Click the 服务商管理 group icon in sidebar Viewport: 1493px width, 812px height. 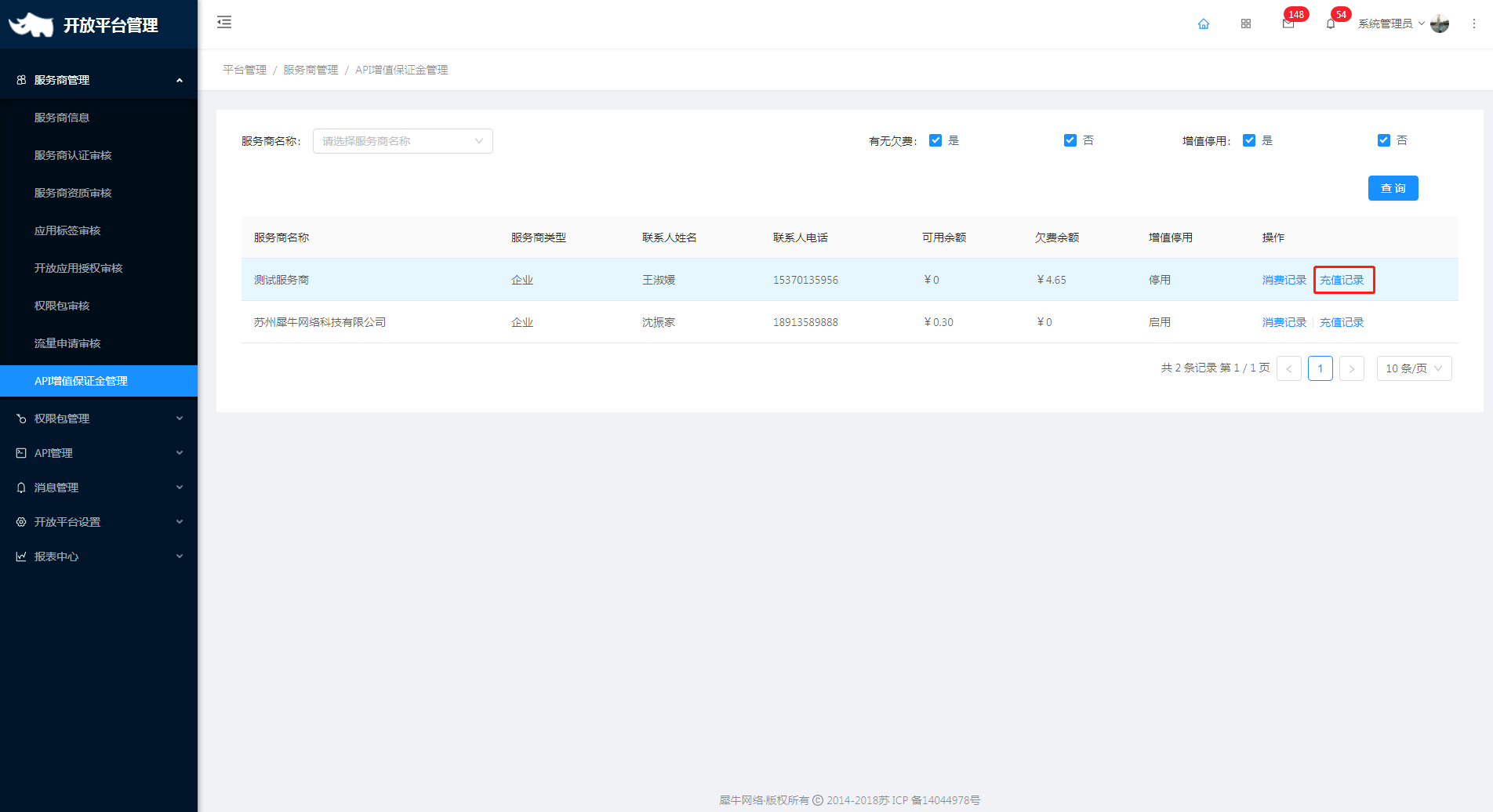(x=21, y=80)
